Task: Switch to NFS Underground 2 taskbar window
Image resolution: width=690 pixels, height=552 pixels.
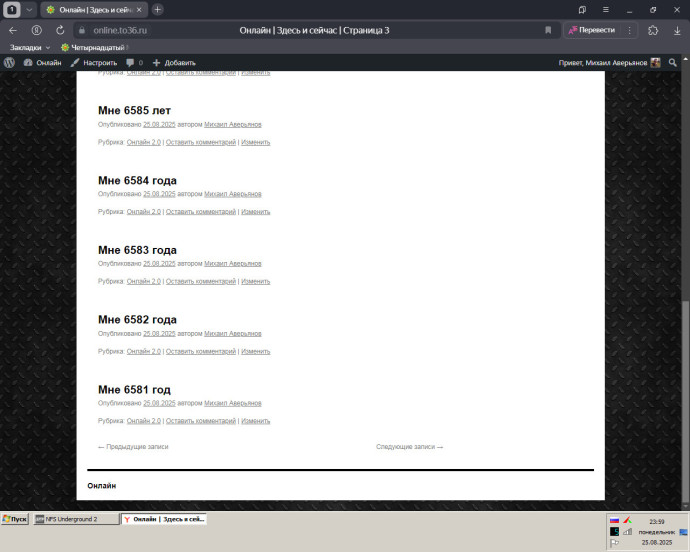Action: point(76,519)
